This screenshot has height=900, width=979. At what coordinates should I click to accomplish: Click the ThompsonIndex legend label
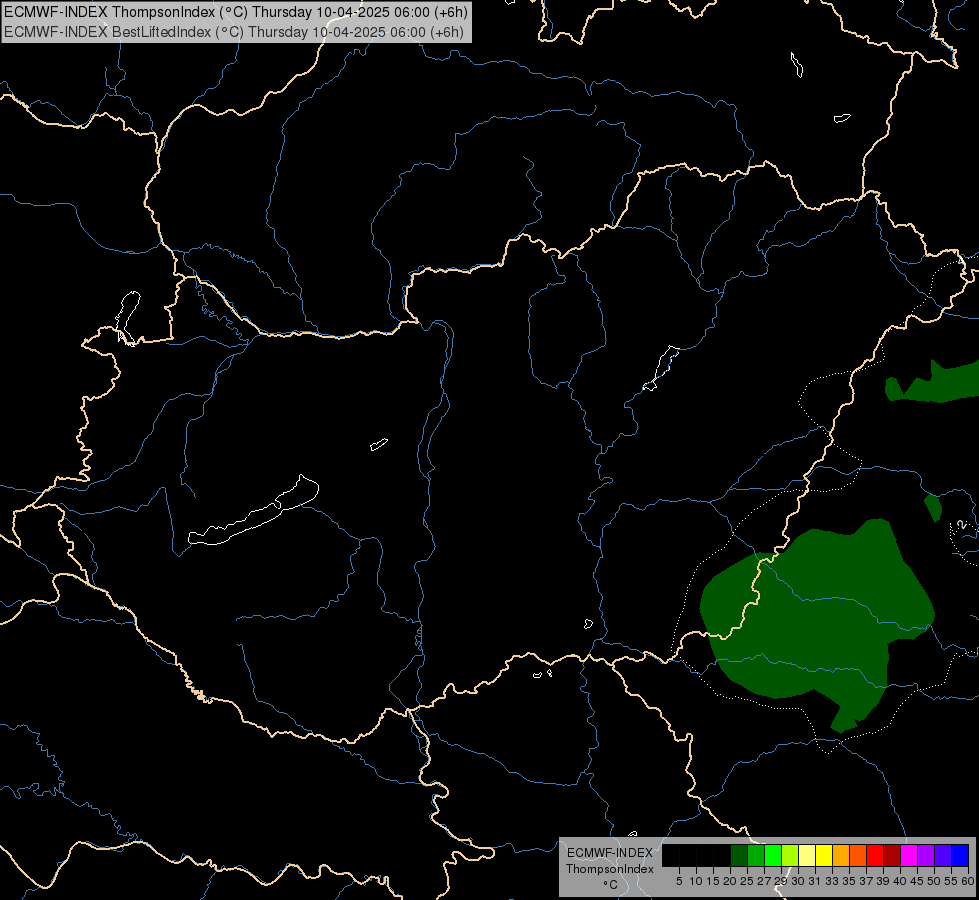click(609, 869)
